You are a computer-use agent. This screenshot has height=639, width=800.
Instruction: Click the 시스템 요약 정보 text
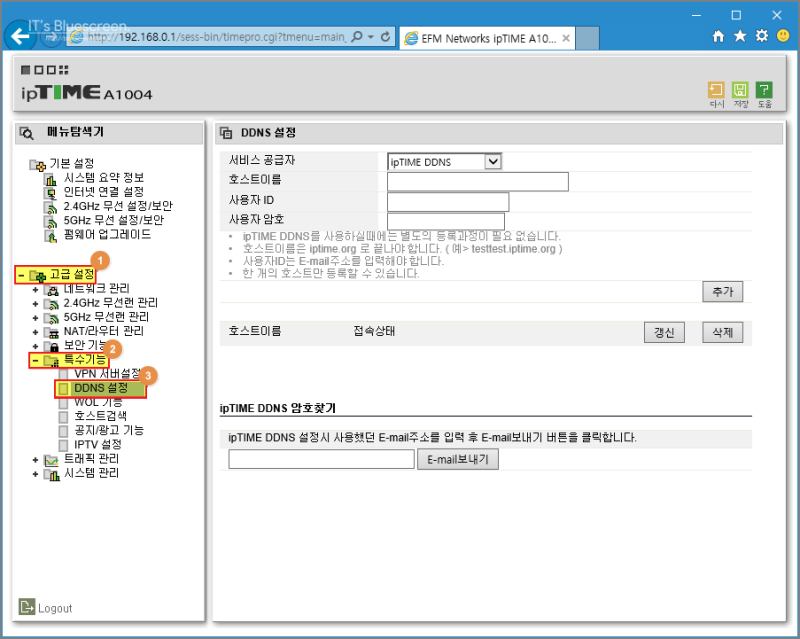coord(104,178)
